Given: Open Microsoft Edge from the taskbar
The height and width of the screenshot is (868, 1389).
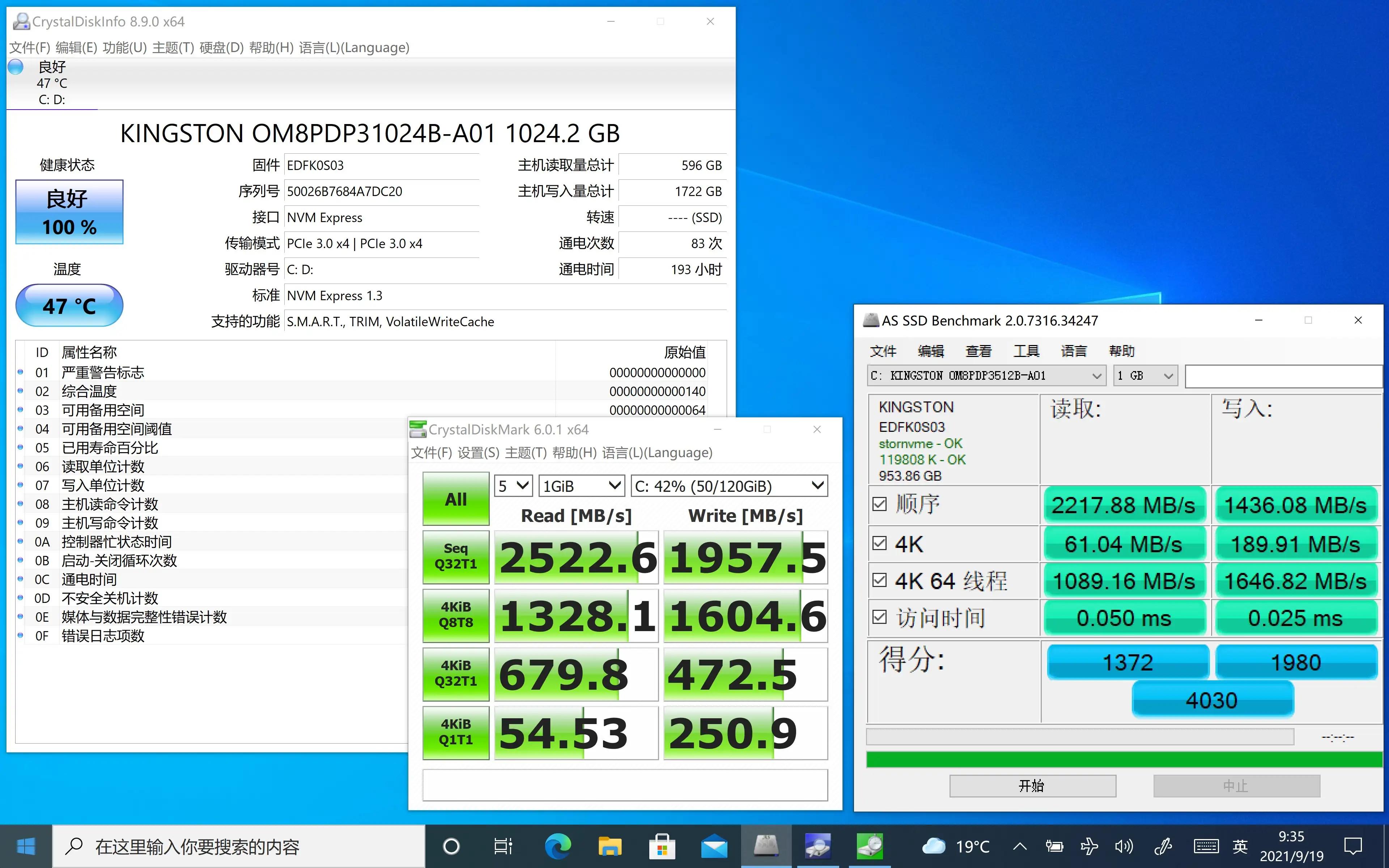Looking at the screenshot, I should click(557, 846).
